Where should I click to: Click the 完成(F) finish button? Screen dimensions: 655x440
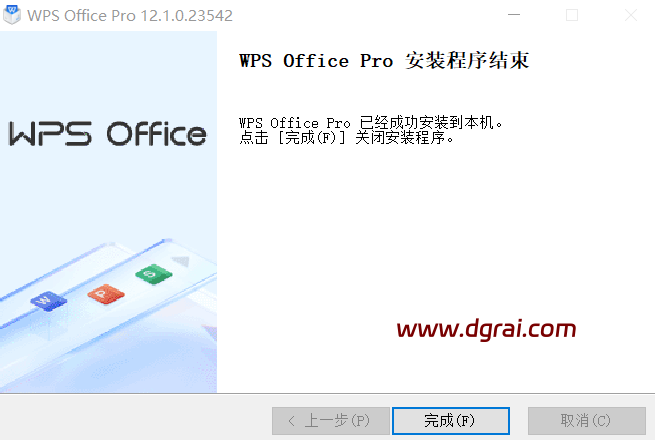[x=451, y=421]
